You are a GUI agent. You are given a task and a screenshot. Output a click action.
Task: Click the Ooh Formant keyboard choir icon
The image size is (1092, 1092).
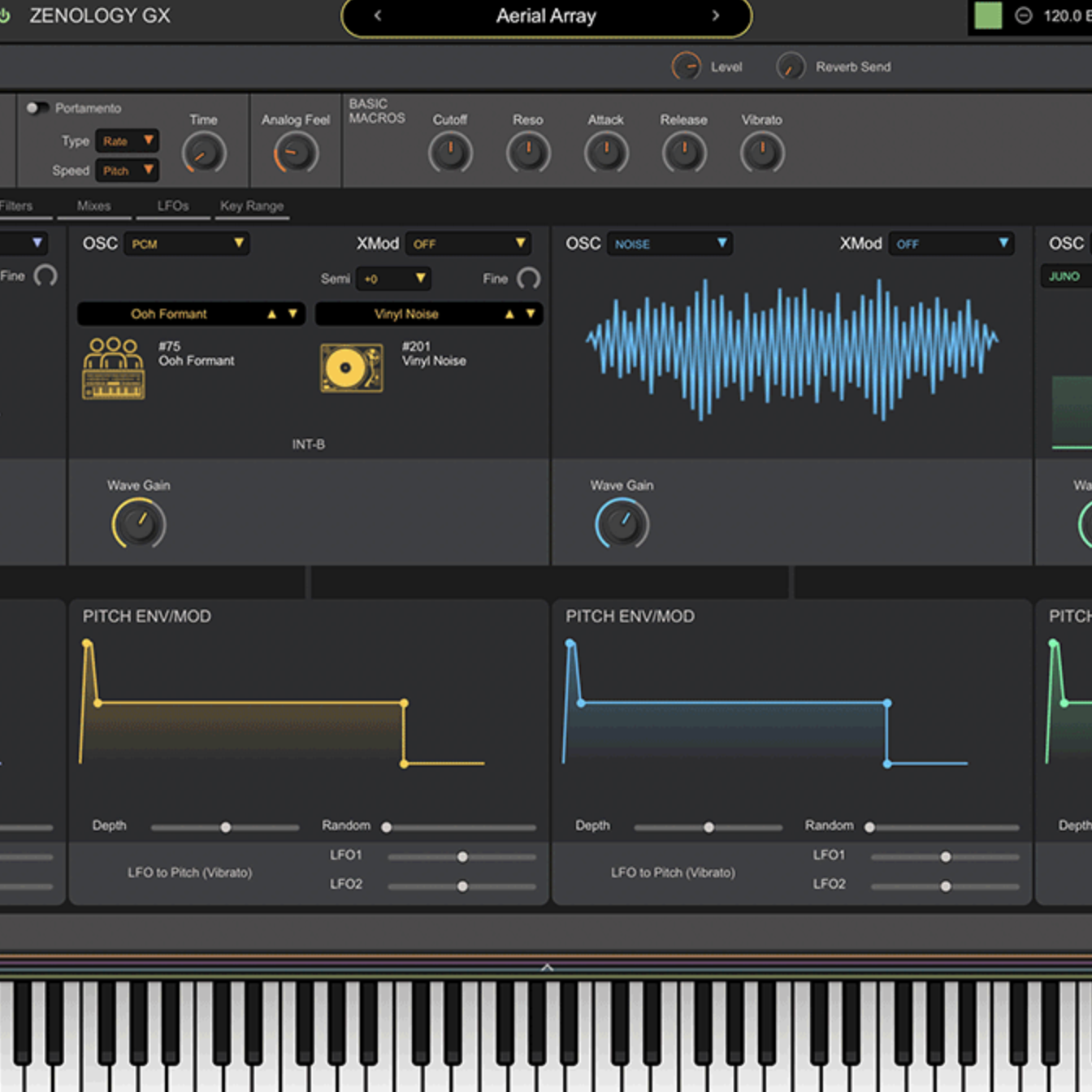coord(114,368)
